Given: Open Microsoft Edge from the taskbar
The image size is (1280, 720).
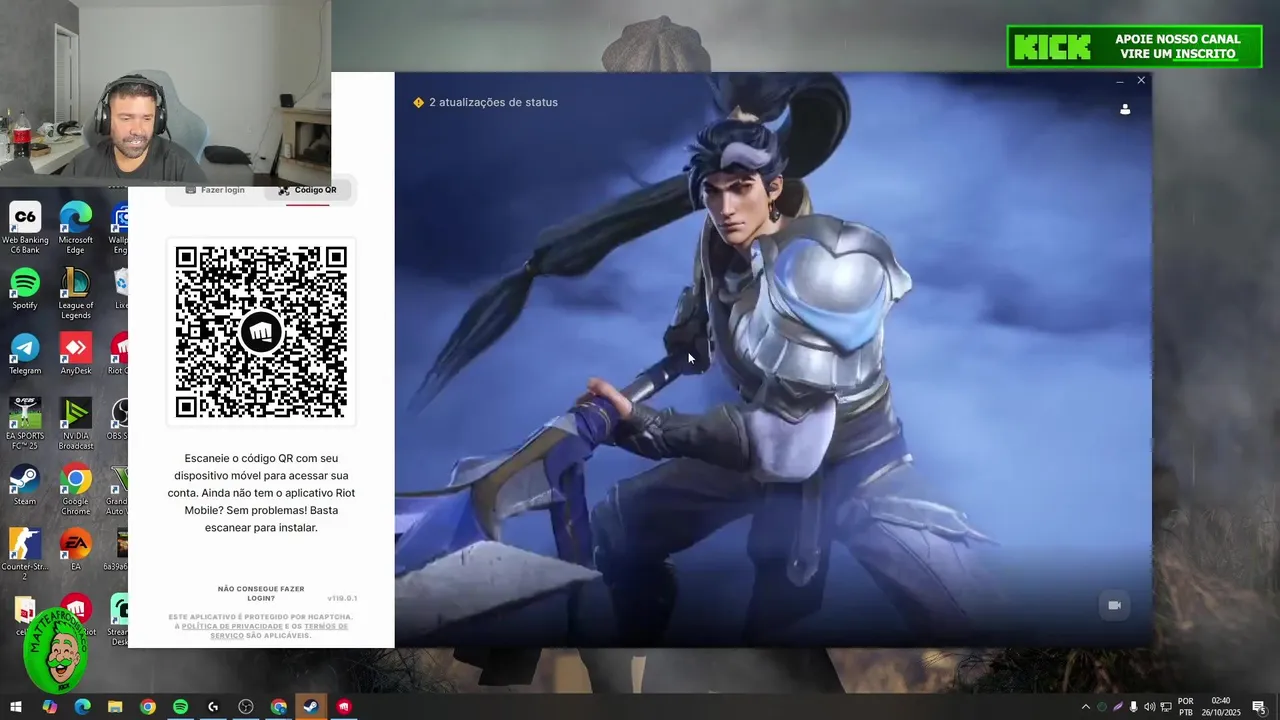Looking at the screenshot, I should coord(82,707).
